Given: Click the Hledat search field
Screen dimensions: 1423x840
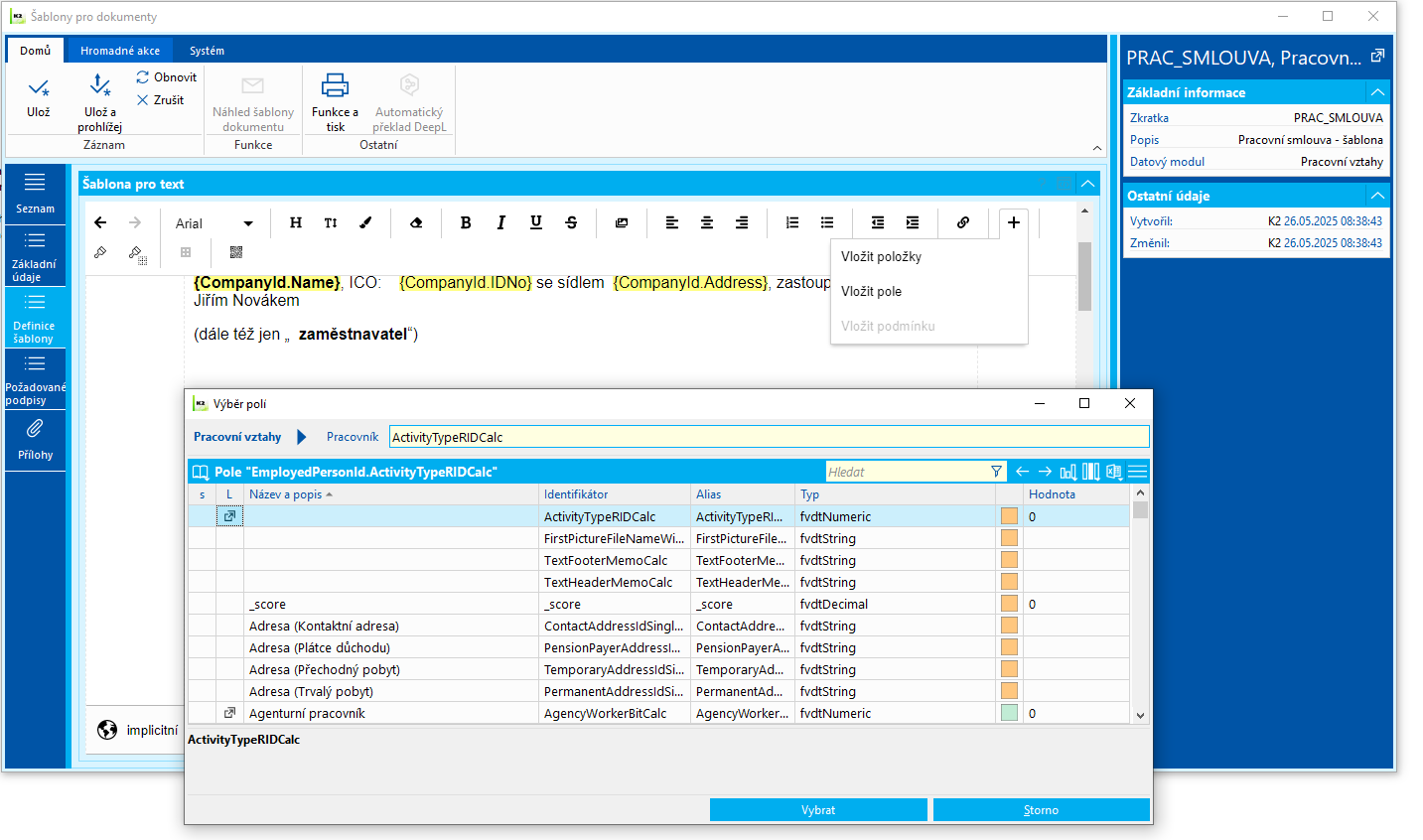Looking at the screenshot, I should [x=904, y=472].
